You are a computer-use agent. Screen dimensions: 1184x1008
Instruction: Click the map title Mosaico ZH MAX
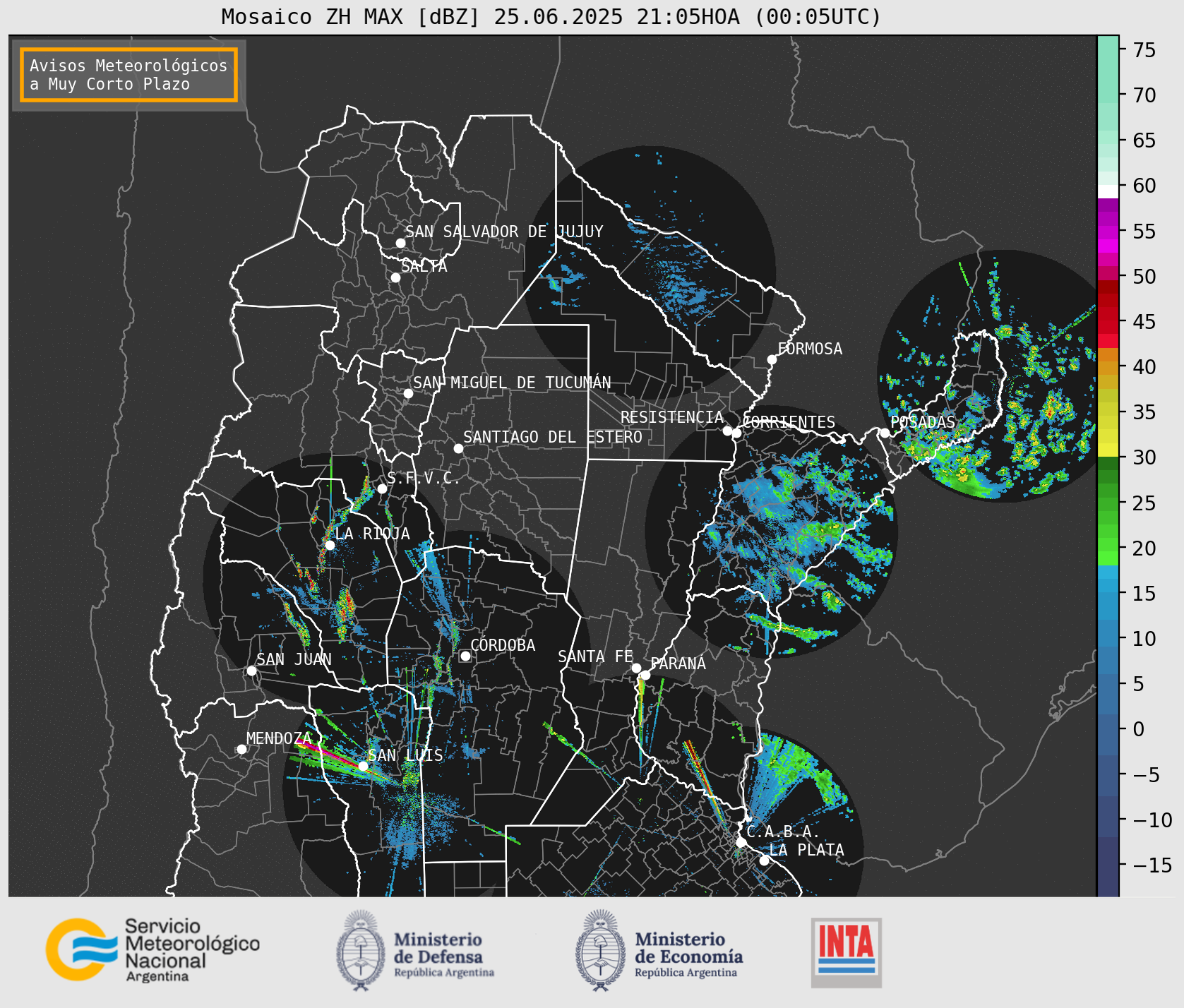click(x=552, y=16)
